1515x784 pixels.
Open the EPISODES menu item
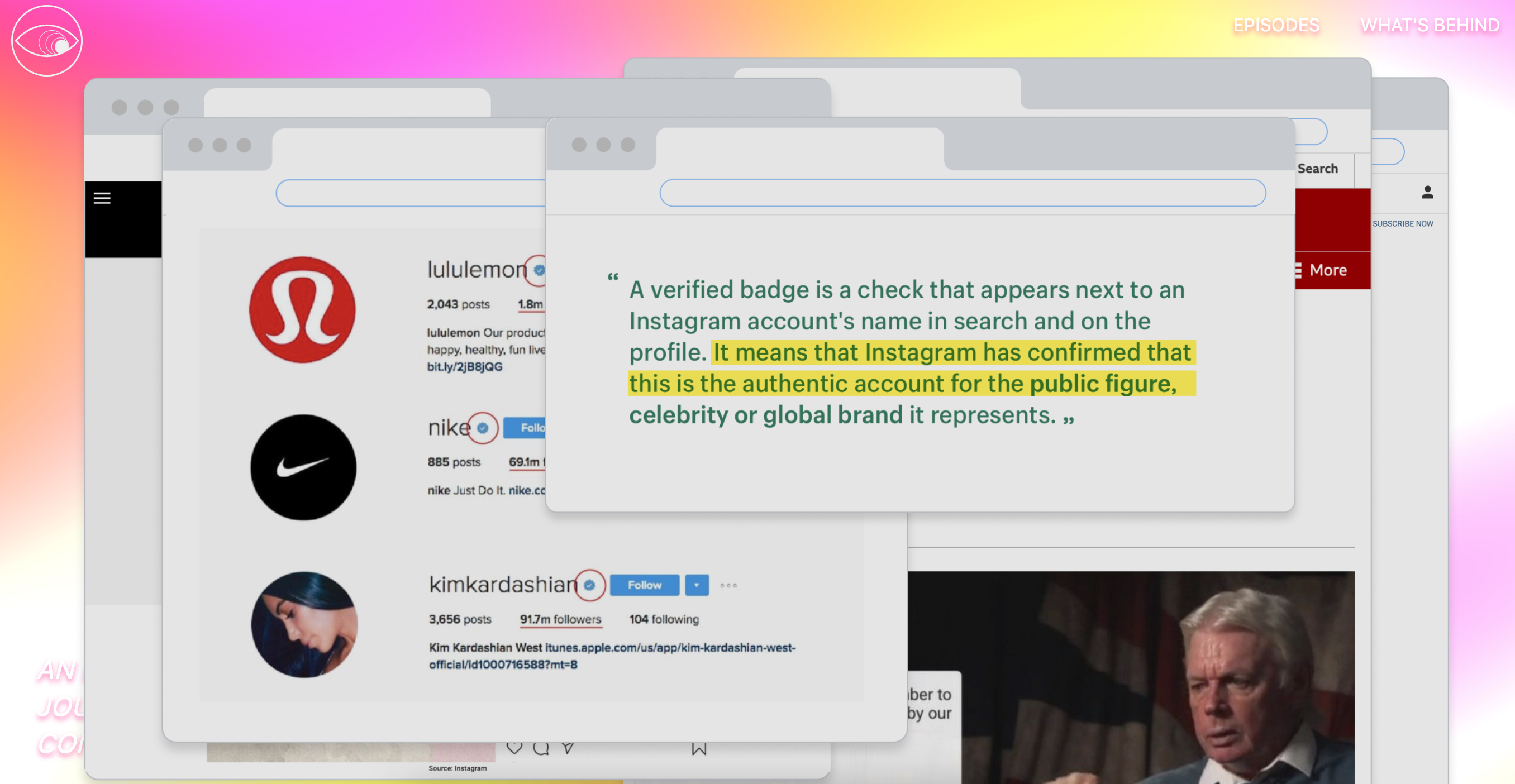click(1276, 25)
